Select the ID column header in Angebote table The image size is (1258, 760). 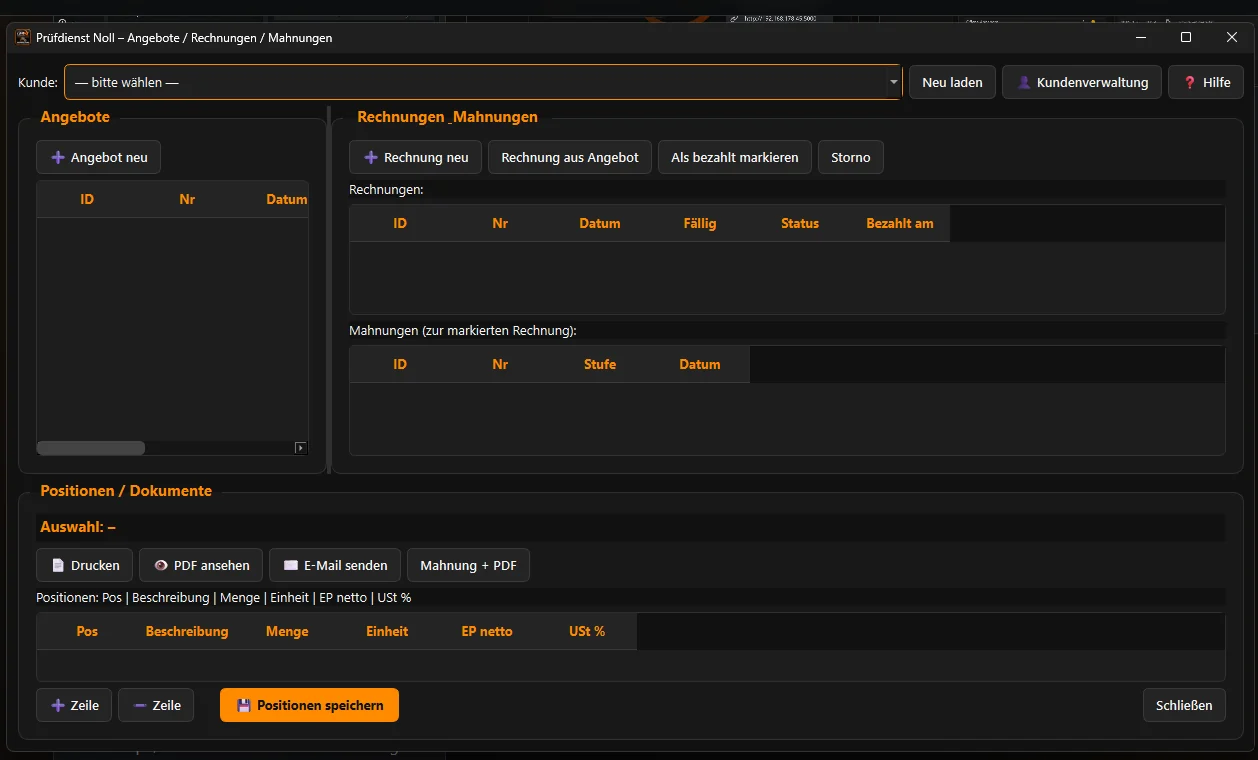pos(87,199)
